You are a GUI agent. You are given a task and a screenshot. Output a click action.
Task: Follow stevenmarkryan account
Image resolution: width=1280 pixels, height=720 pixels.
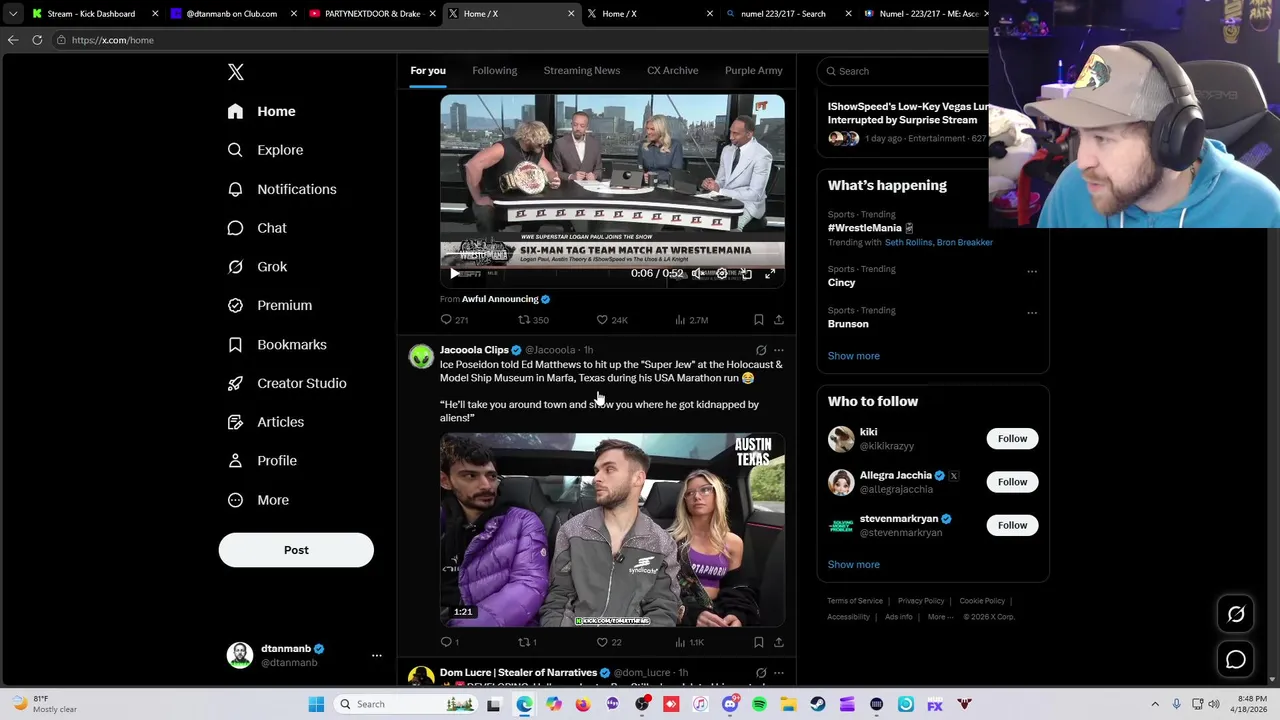(x=1012, y=525)
